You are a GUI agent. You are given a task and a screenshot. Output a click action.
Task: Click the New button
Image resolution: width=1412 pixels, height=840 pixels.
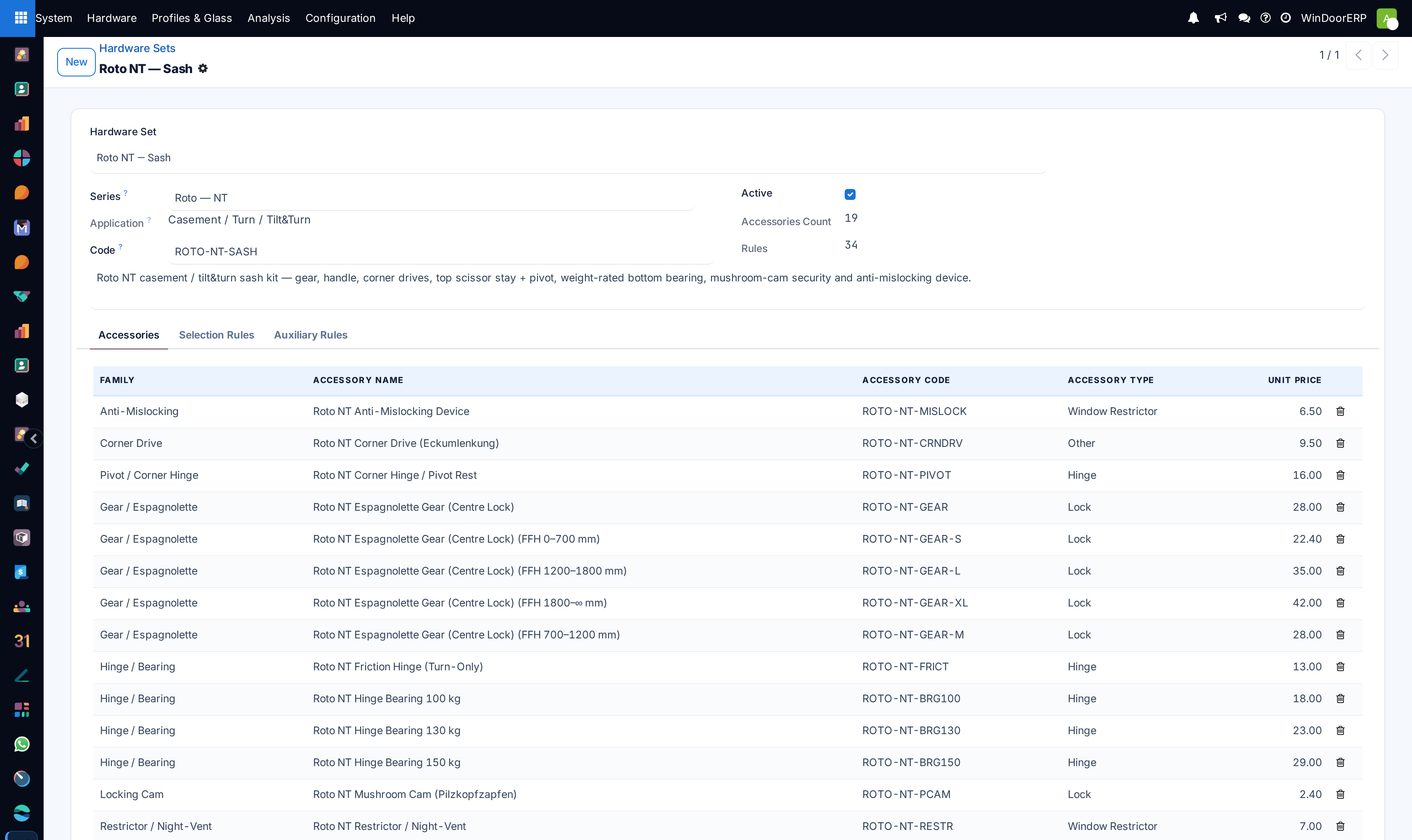(76, 62)
